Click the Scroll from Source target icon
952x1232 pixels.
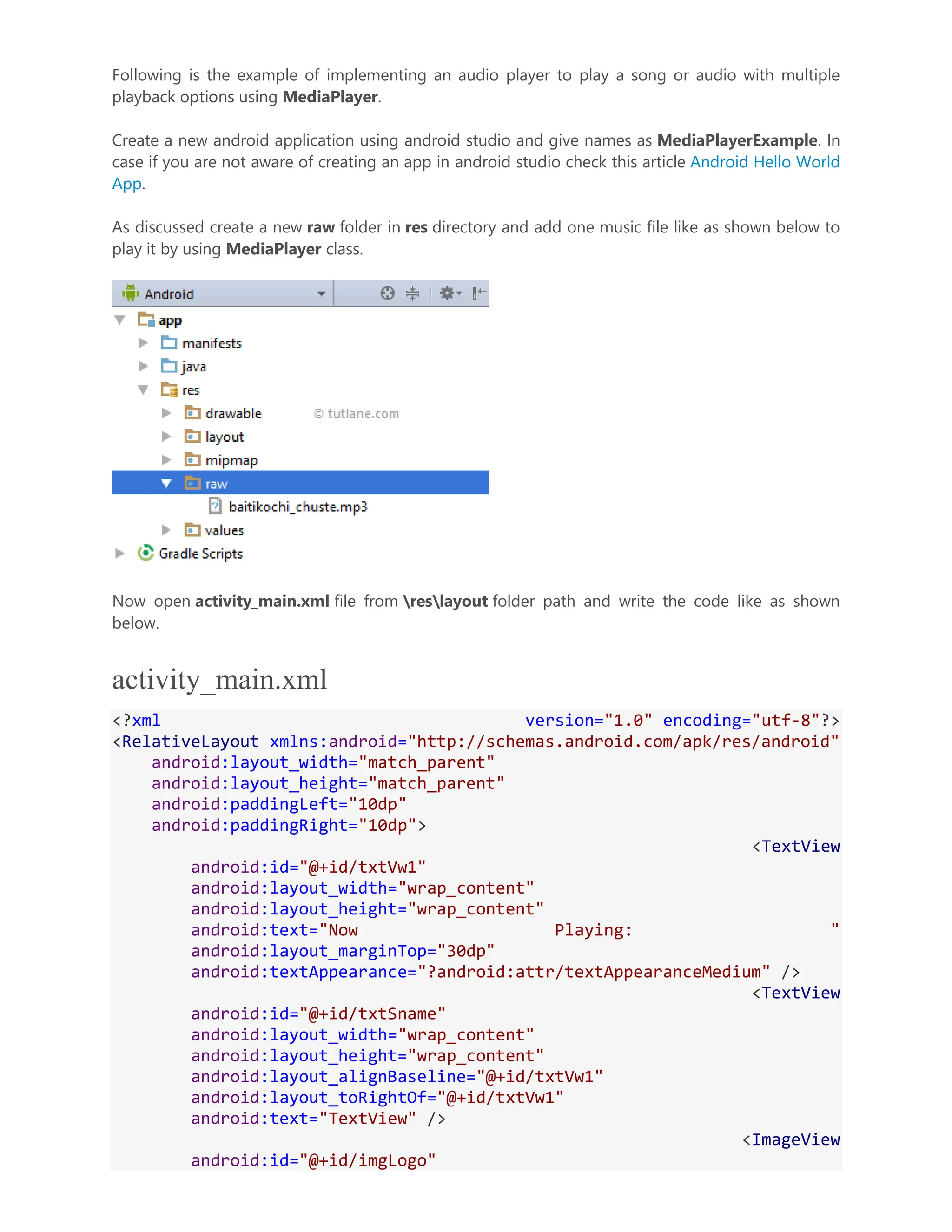[x=387, y=293]
